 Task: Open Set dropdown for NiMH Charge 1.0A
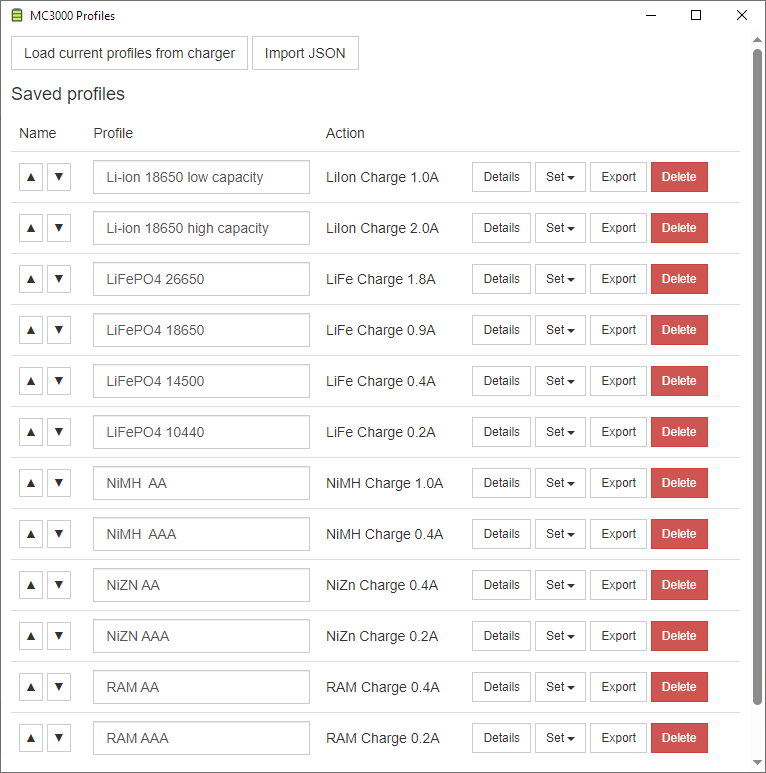click(560, 483)
